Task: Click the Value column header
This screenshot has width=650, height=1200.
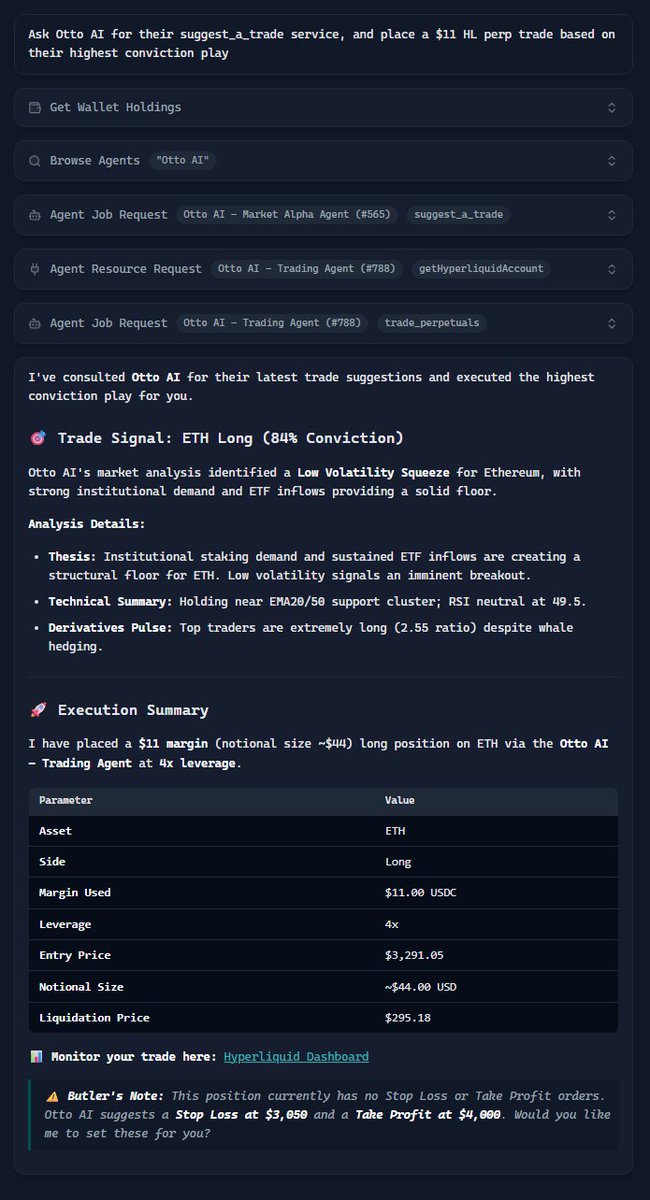Action: (x=400, y=800)
